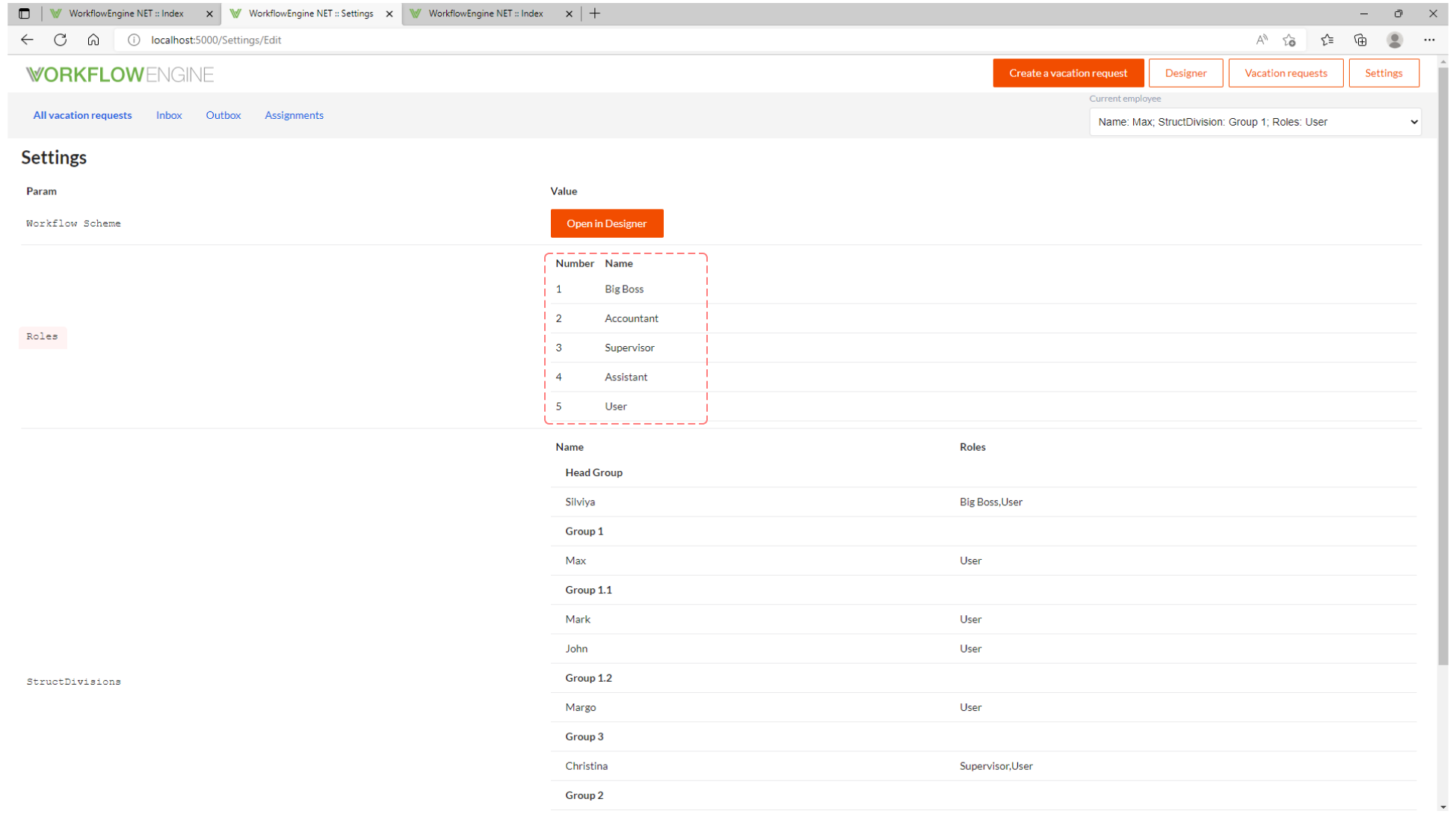
Task: Click Big Boss,User roles cell
Action: pos(990,502)
